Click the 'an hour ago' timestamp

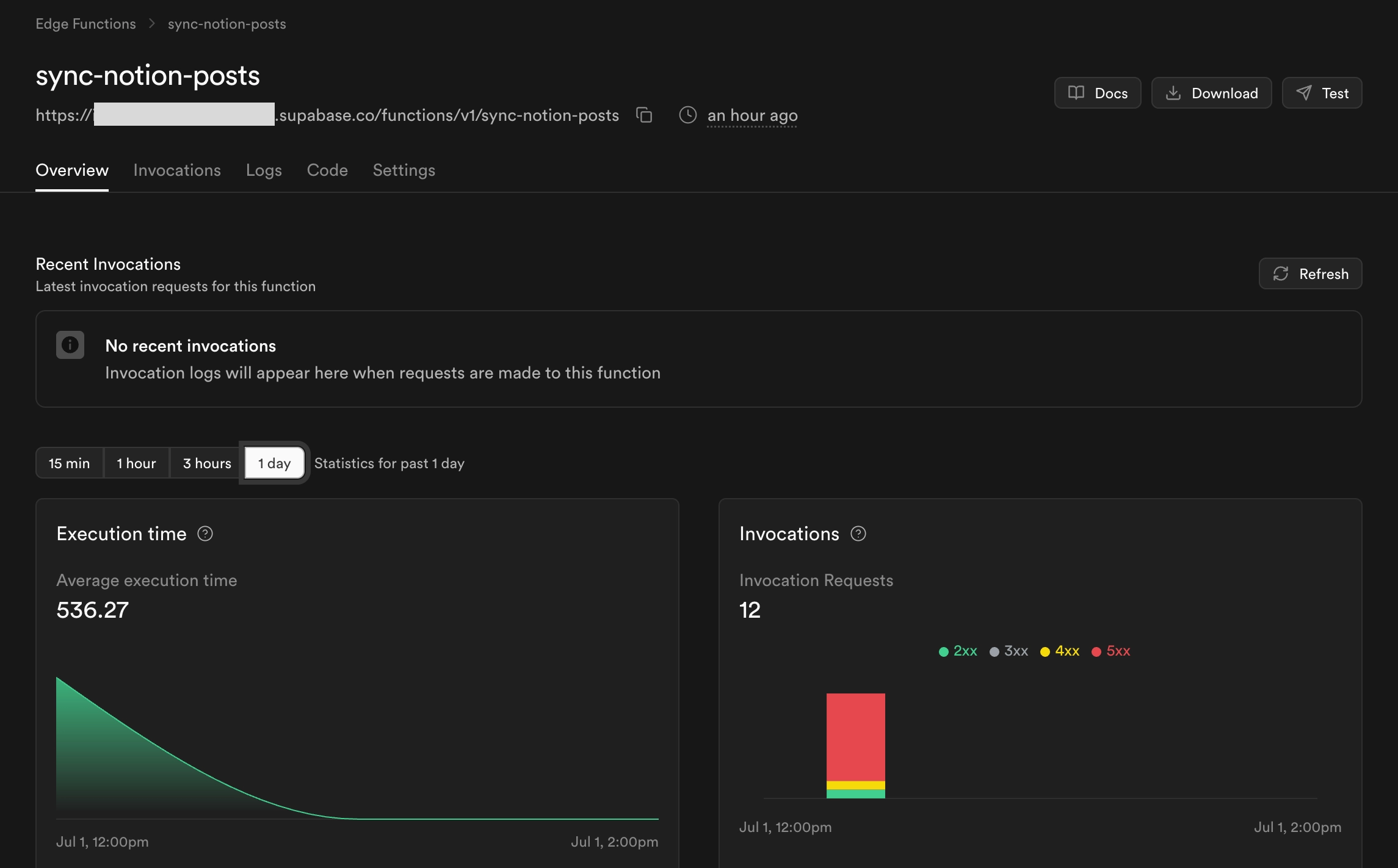[x=752, y=115]
